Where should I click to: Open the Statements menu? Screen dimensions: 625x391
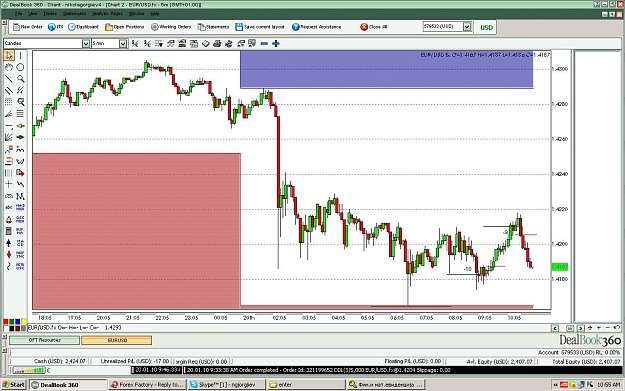[74, 14]
